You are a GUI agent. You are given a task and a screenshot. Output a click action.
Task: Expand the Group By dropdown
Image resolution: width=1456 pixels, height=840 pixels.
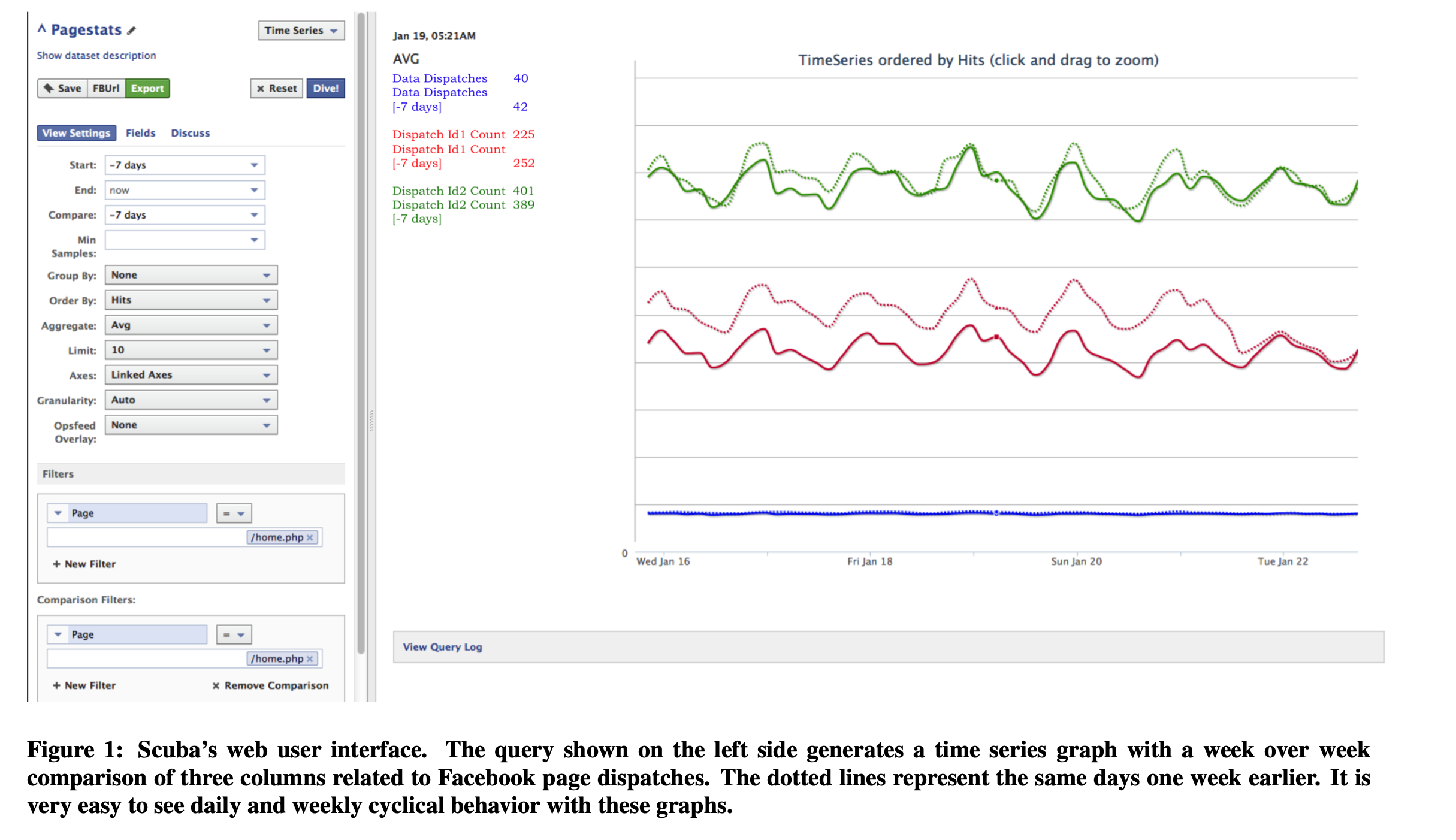coord(191,276)
